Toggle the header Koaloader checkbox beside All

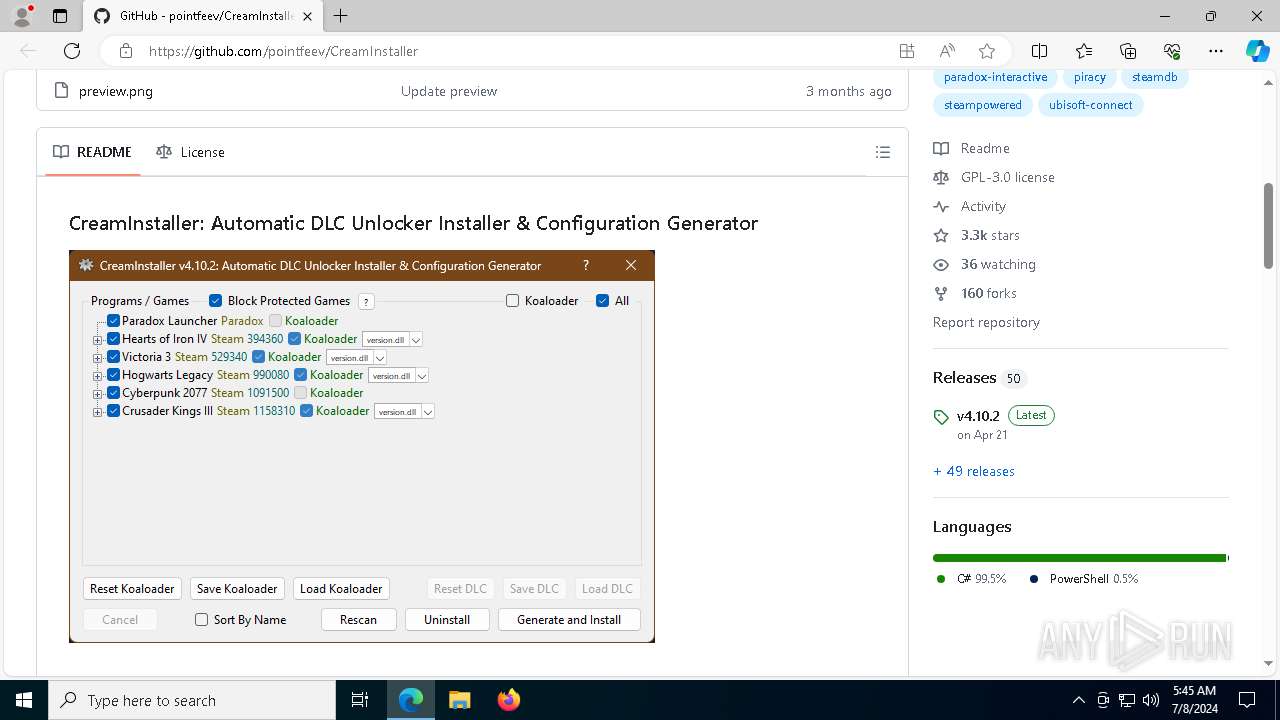coord(513,301)
